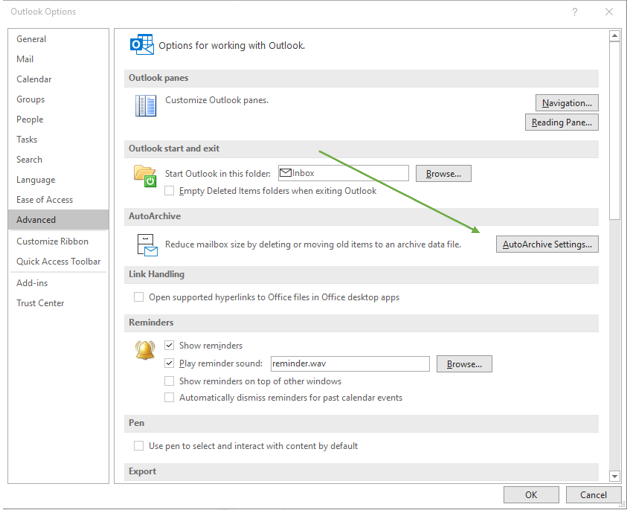627x511 pixels.
Task: Confirm with the OK button
Action: [x=531, y=495]
